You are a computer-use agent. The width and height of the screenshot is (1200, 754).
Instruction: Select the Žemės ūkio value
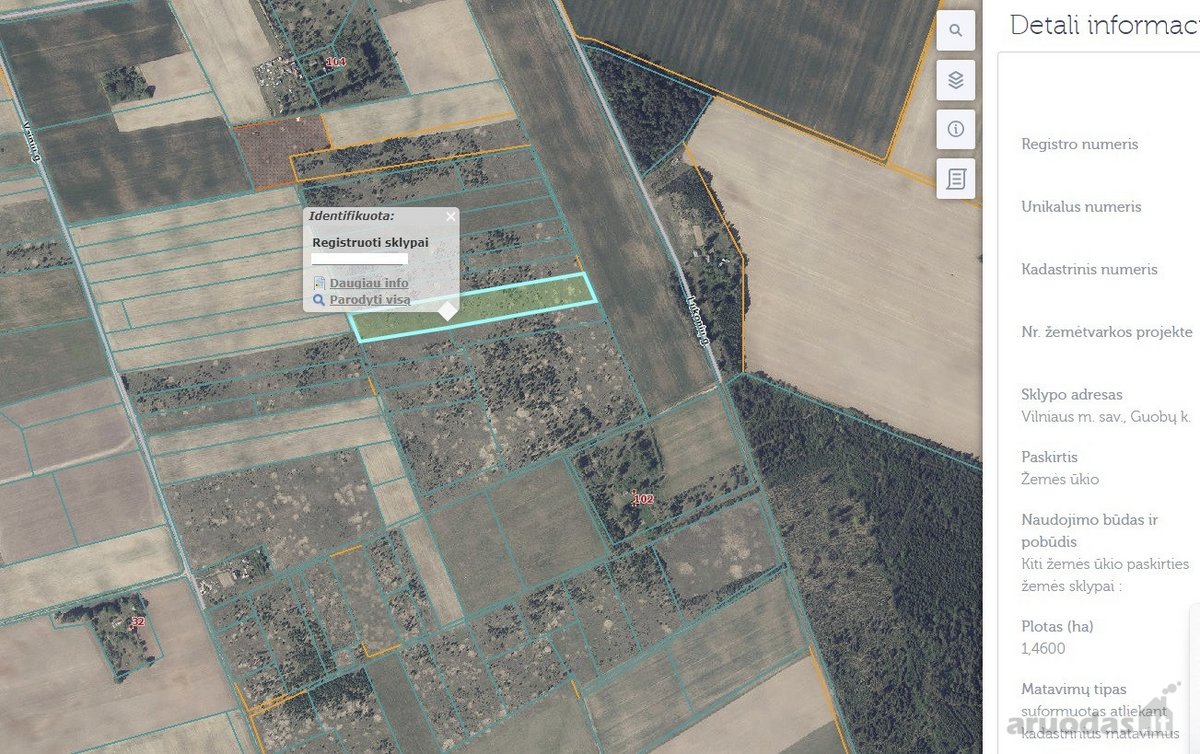[x=1060, y=479]
